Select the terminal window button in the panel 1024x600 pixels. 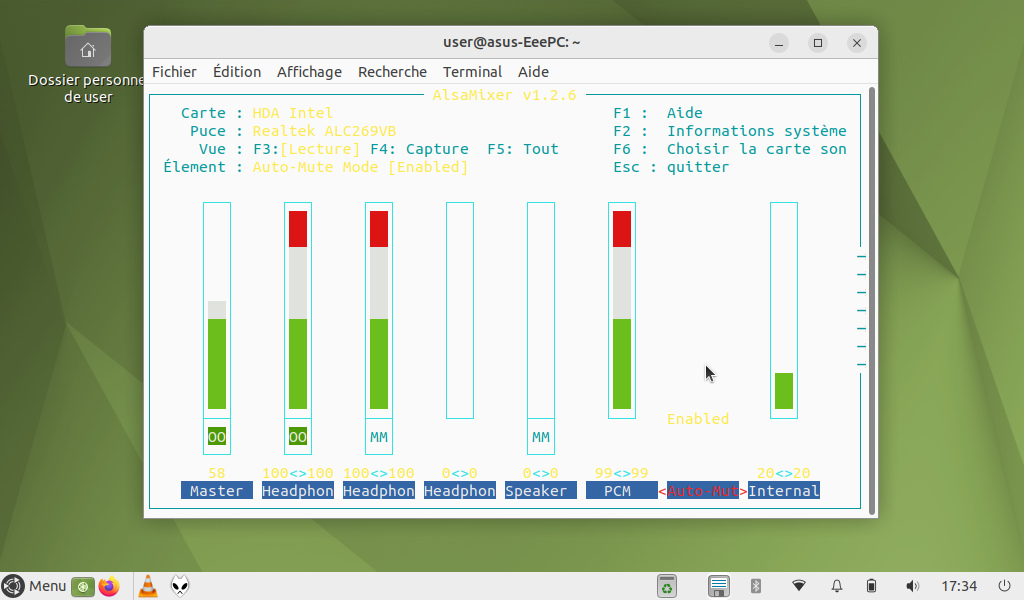point(718,586)
